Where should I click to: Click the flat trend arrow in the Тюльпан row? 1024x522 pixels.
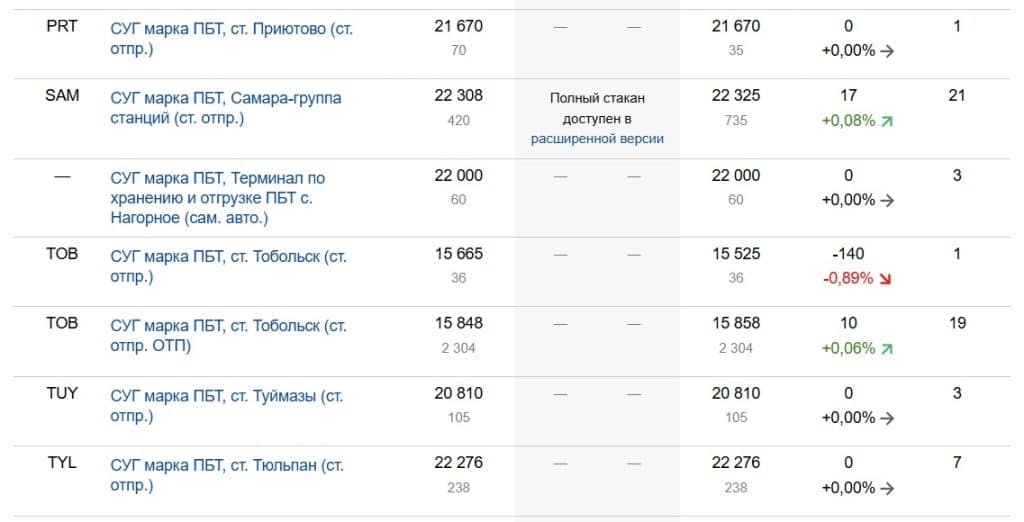pos(885,488)
